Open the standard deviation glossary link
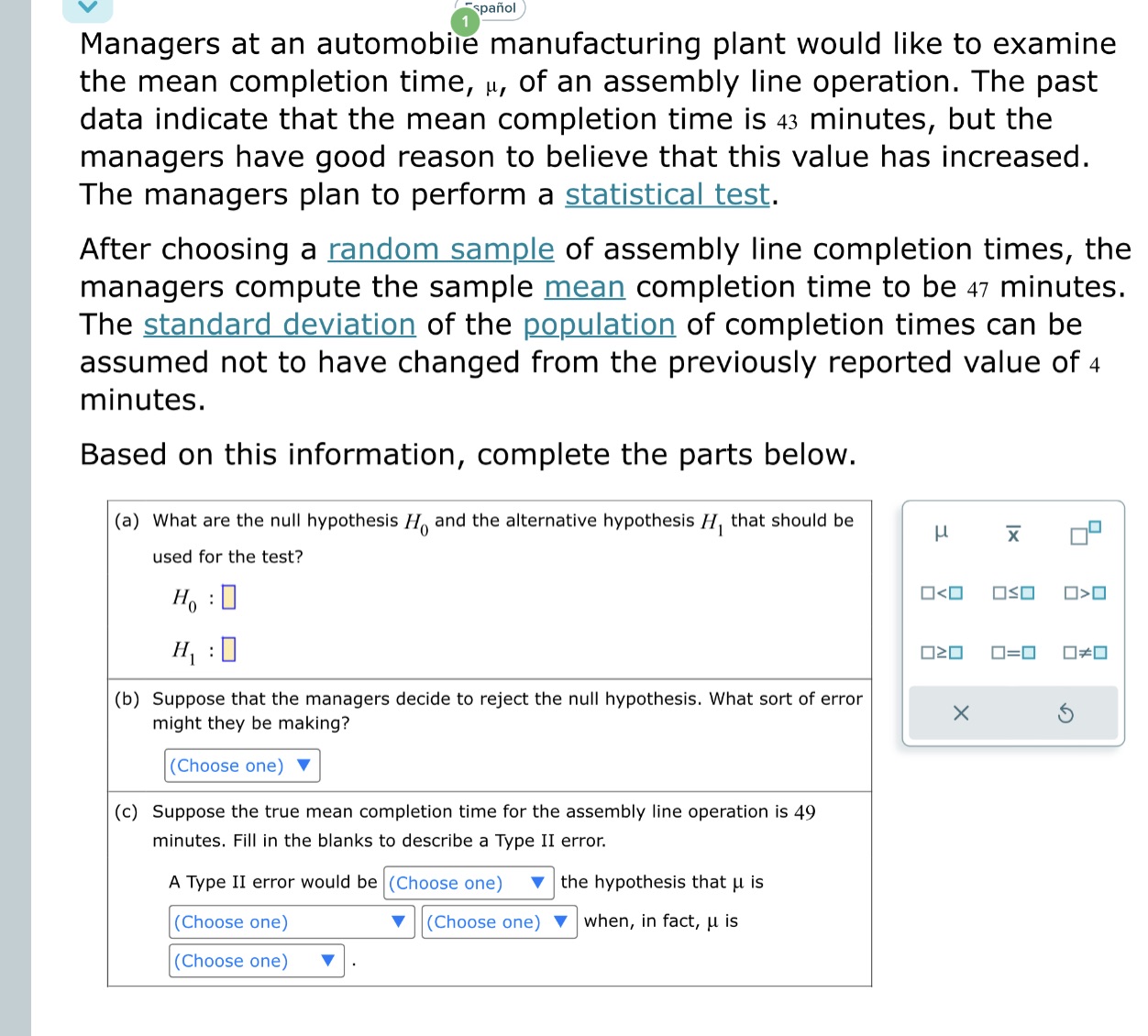Viewport: 1148px width, 1036px height. pos(280,324)
